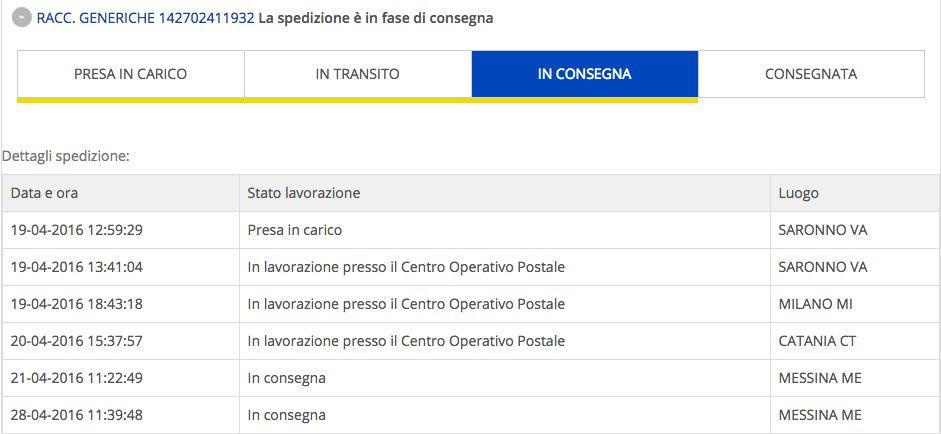Select the PRESA IN CARICO tab
The width and height of the screenshot is (941, 434).
tap(130, 74)
